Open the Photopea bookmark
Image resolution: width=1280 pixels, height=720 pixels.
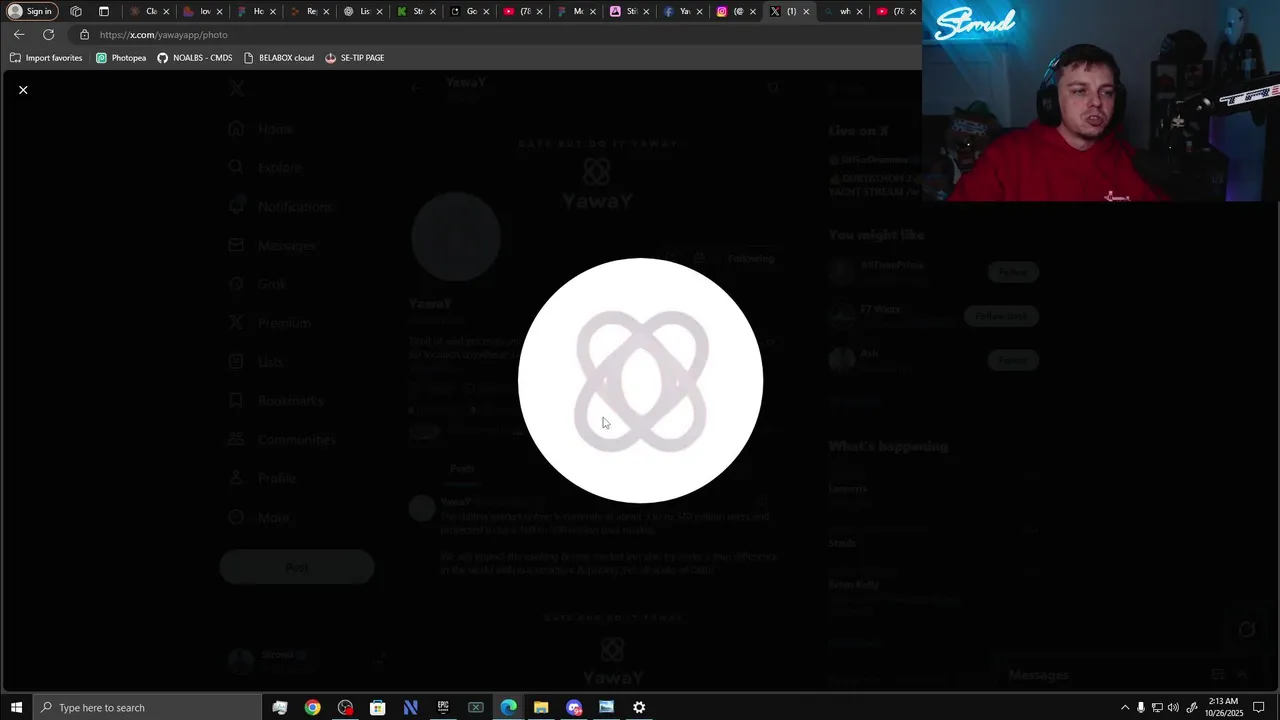tap(121, 58)
